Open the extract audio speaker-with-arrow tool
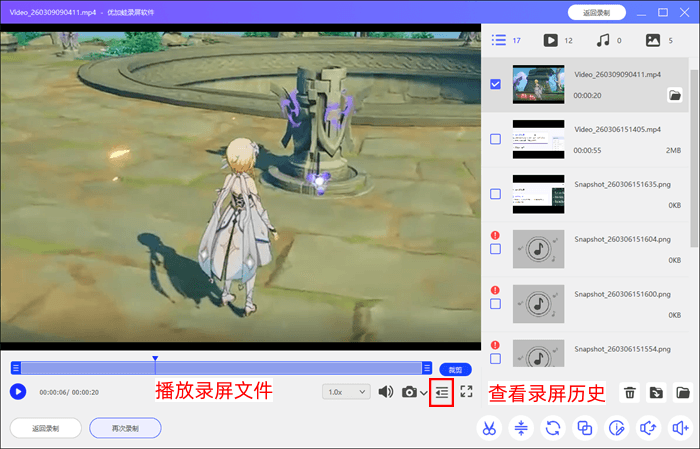Viewport: 700px width, 449px height. pyautogui.click(x=648, y=428)
